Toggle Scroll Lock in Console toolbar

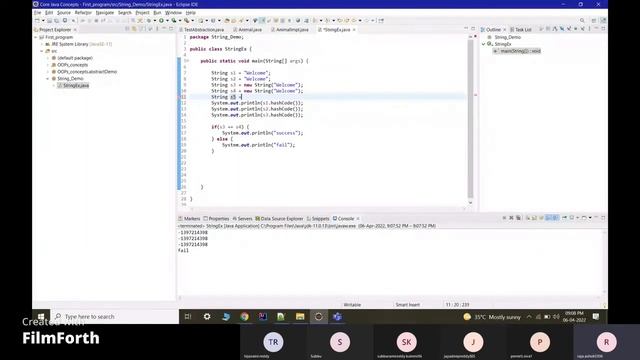[x=534, y=218]
